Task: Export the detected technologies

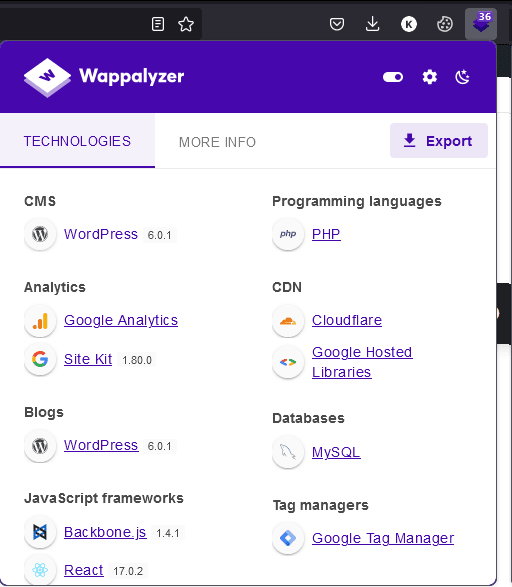Action: coord(439,141)
